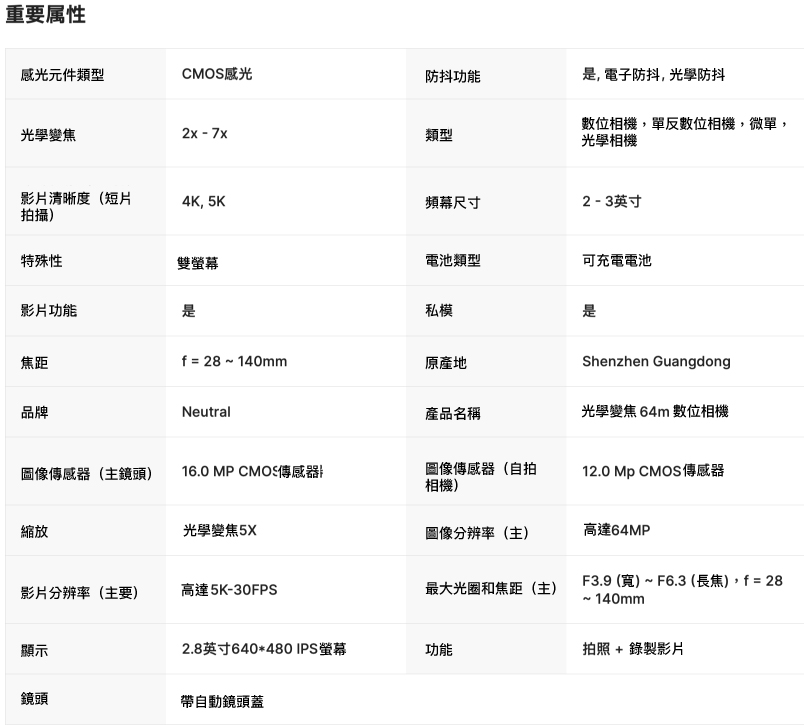804x725 pixels.
Task: Select the Shenzhen Guangdong origin value
Action: 656,361
